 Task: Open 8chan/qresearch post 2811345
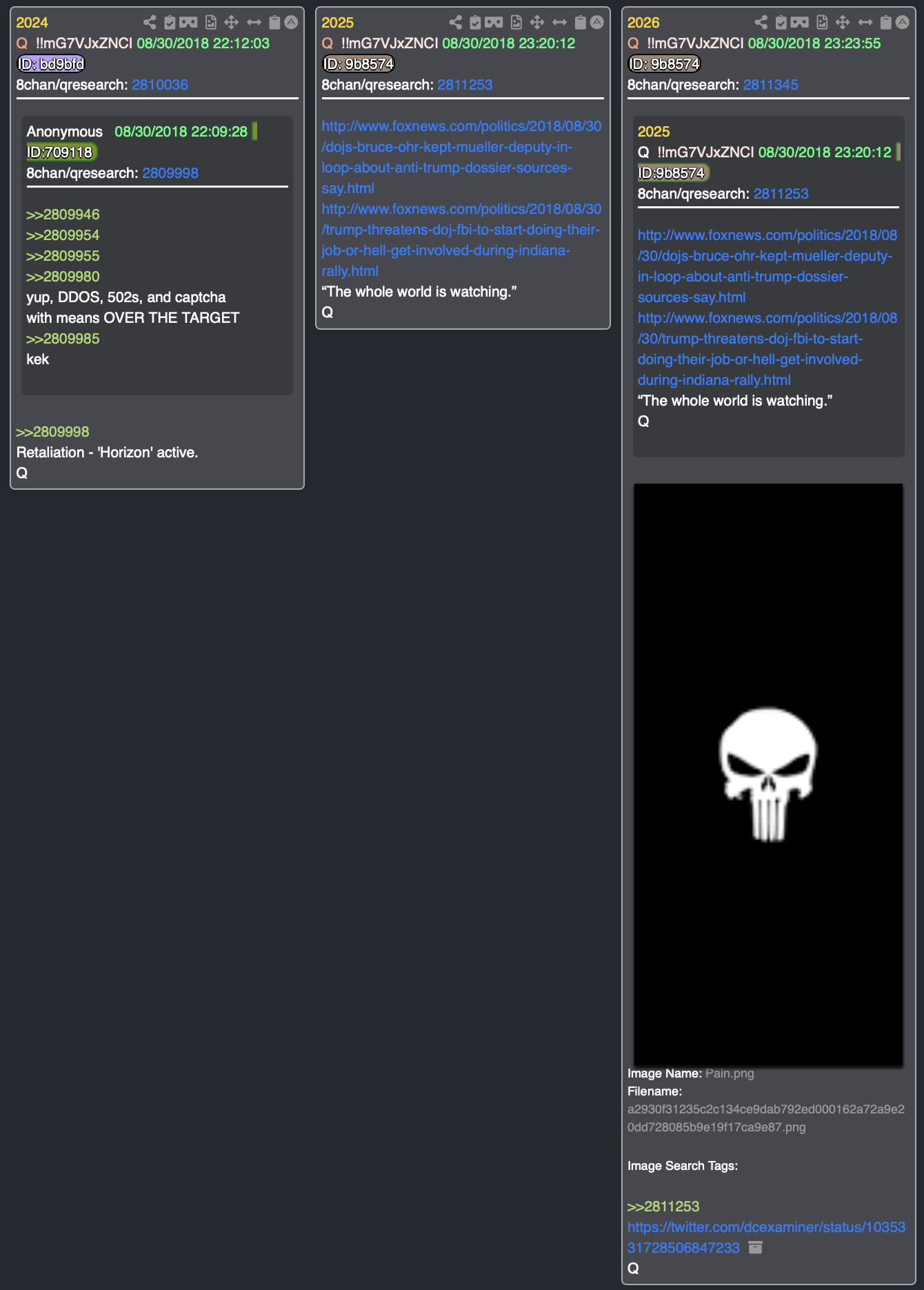771,85
